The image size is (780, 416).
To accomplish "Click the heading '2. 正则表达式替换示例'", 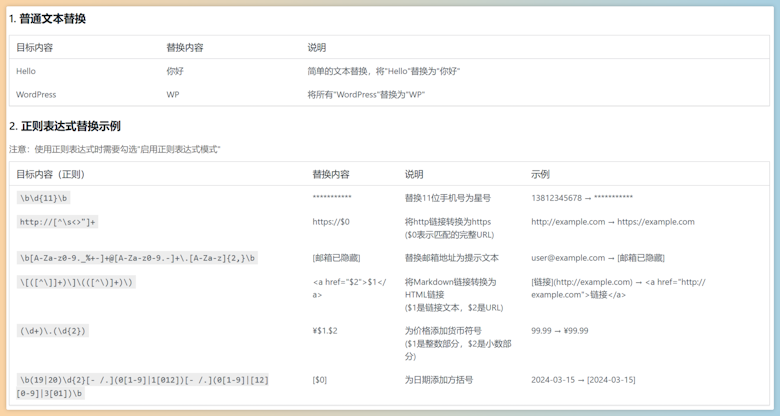I will coord(65,126).
